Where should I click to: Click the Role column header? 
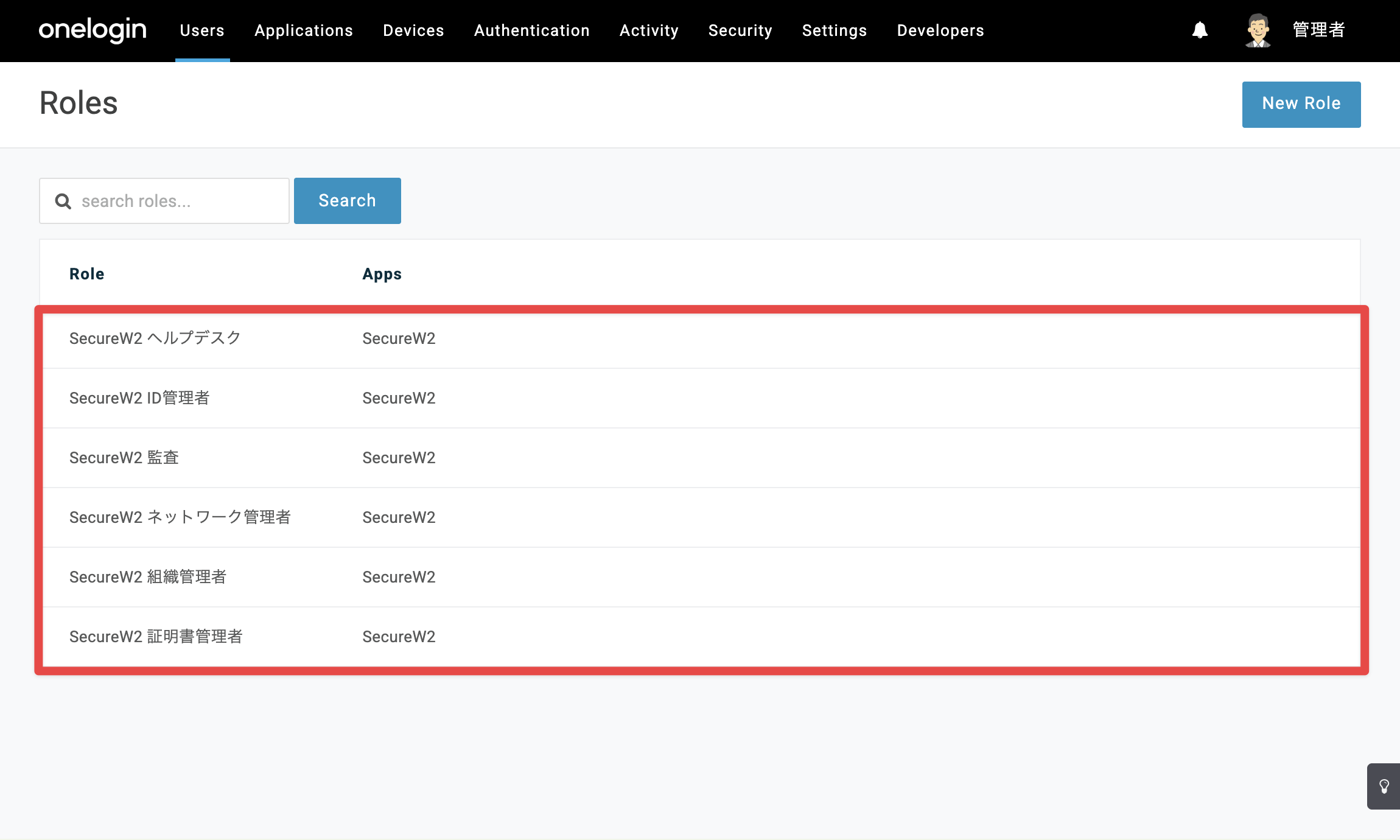[87, 274]
